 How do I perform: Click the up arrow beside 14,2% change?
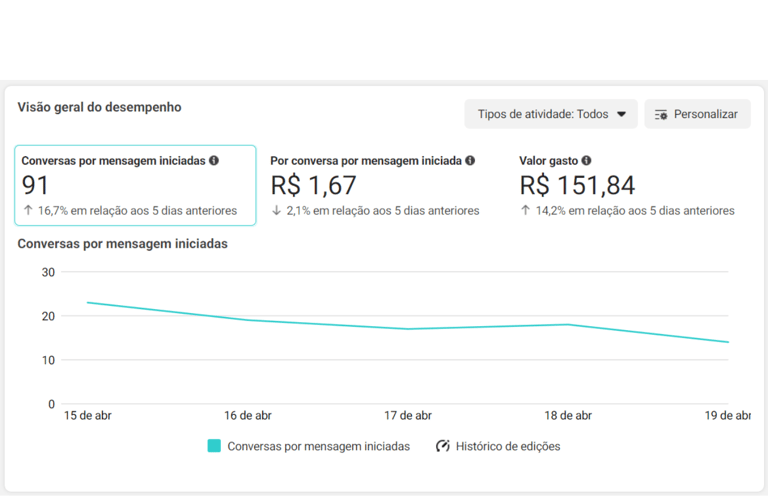tap(525, 211)
